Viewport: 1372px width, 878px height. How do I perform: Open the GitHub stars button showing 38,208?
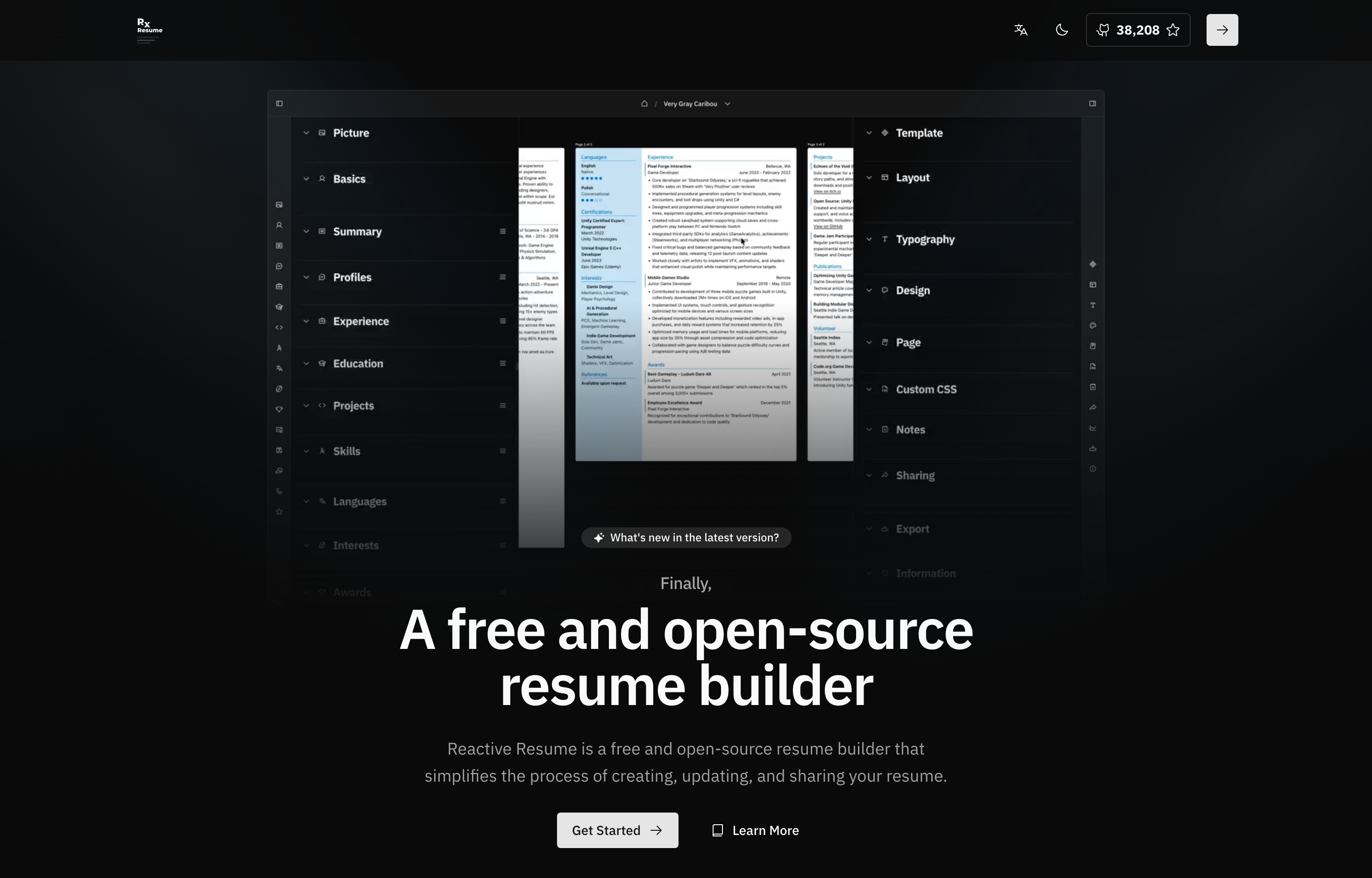point(1137,29)
